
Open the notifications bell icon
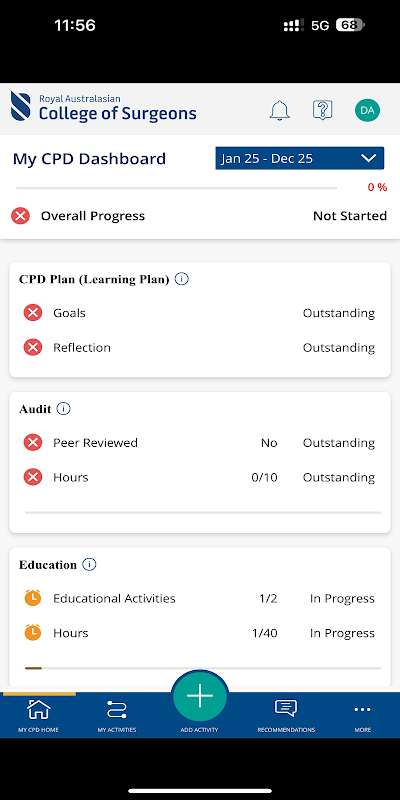280,110
